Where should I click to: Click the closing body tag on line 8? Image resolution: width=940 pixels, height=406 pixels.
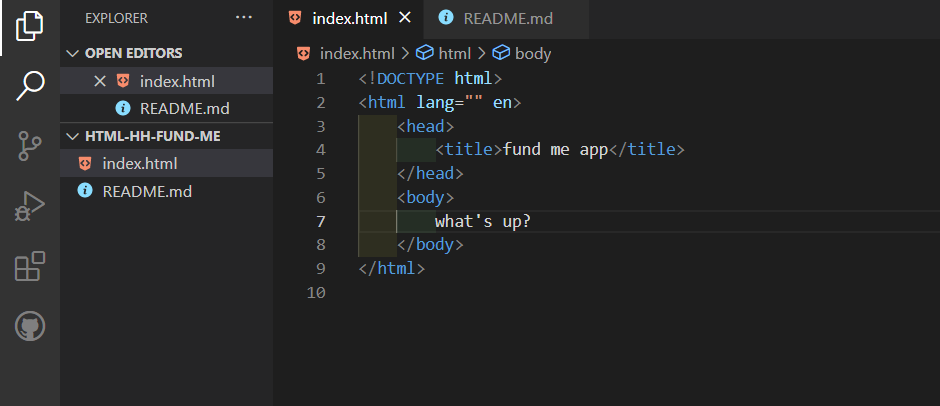point(430,245)
